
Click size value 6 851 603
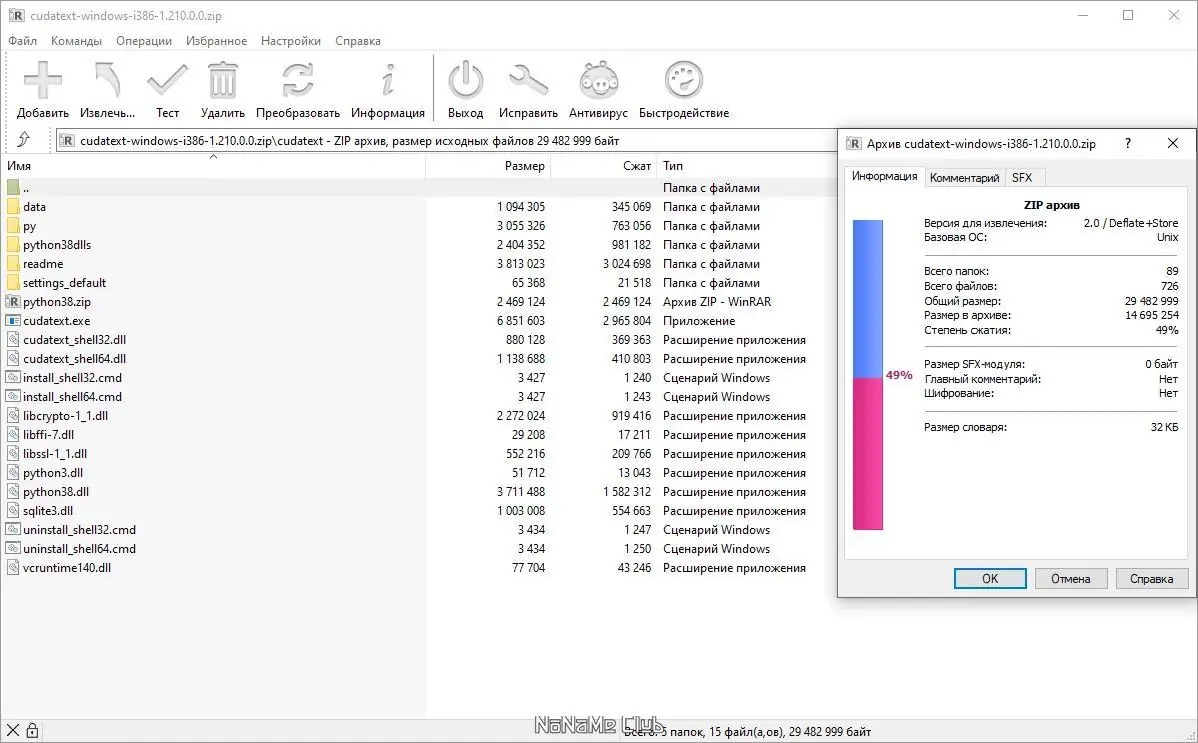point(521,321)
